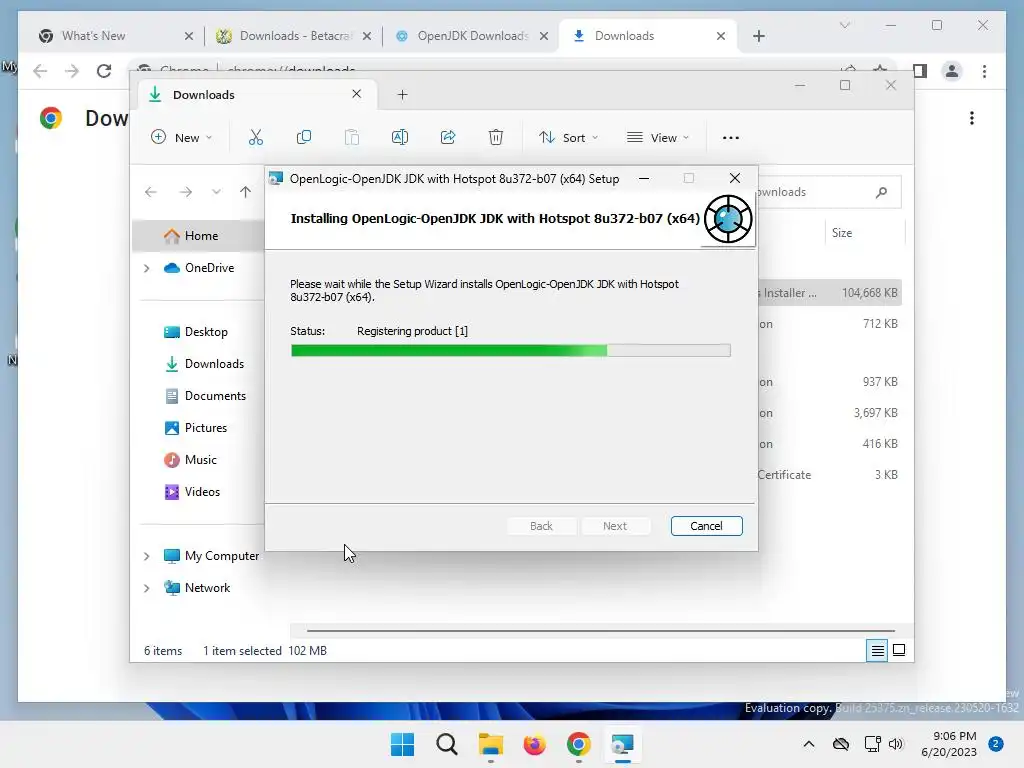The width and height of the screenshot is (1024, 768).
Task: Show hidden system tray icons
Action: tap(808, 744)
